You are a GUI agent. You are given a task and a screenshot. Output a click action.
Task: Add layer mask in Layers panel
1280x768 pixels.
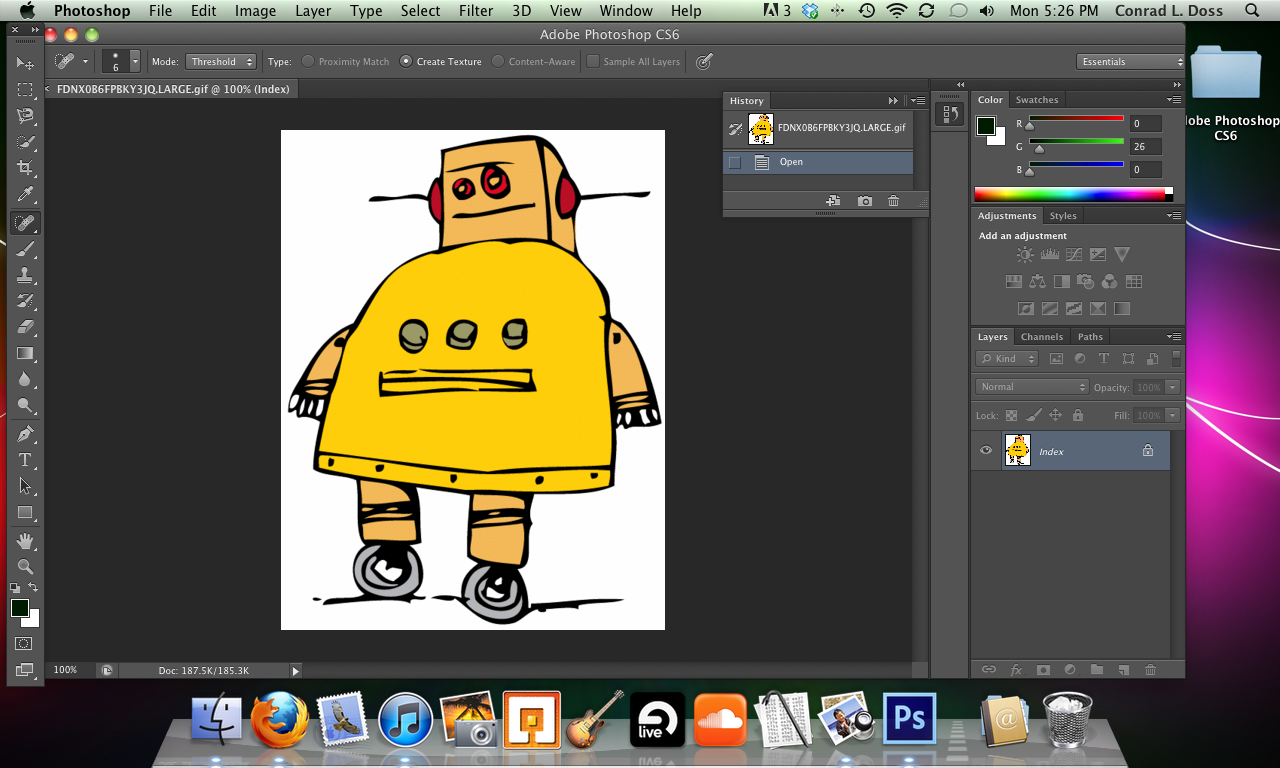click(x=1043, y=669)
